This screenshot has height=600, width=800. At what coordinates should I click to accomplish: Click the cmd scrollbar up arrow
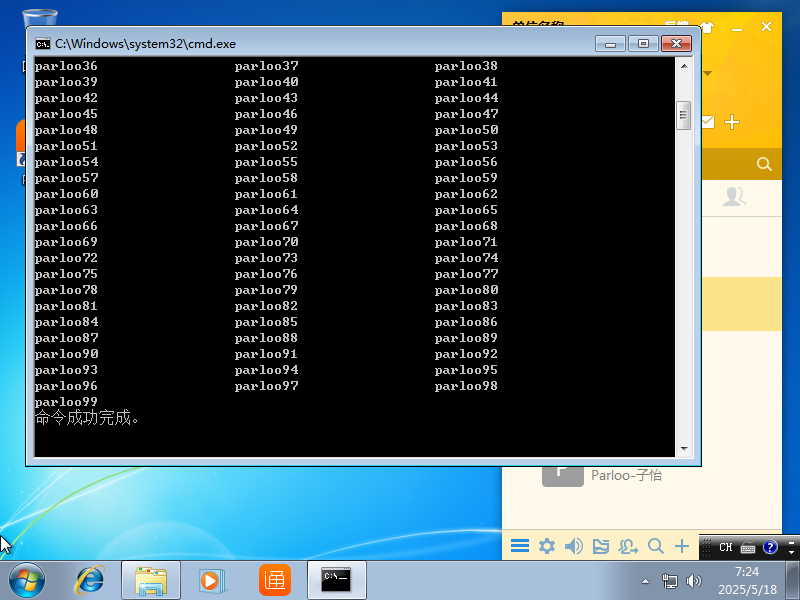pyautogui.click(x=684, y=66)
